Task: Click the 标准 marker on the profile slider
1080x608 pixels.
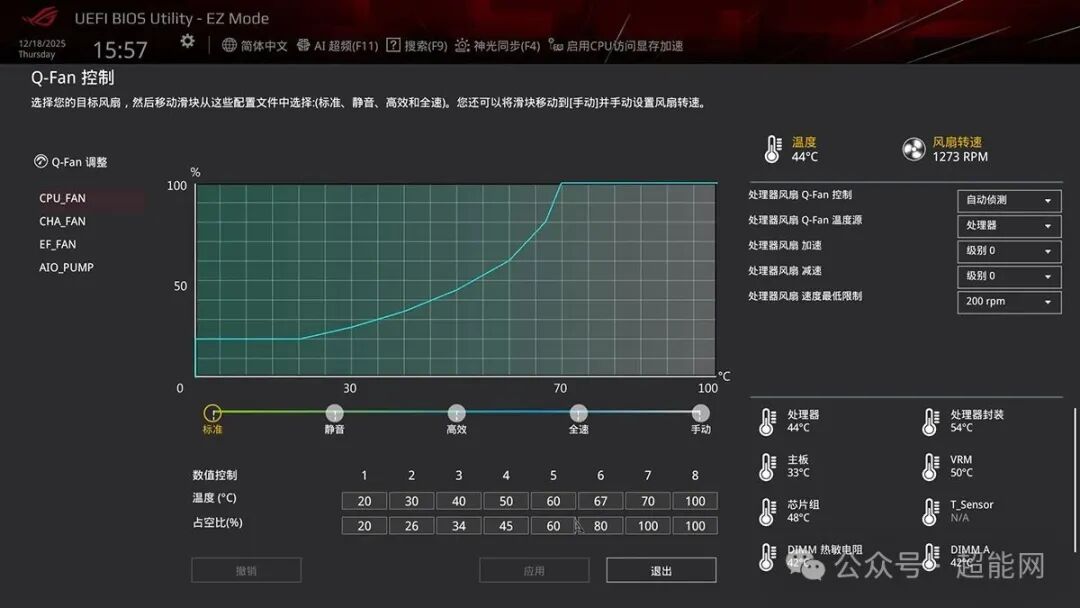Action: 213,411
